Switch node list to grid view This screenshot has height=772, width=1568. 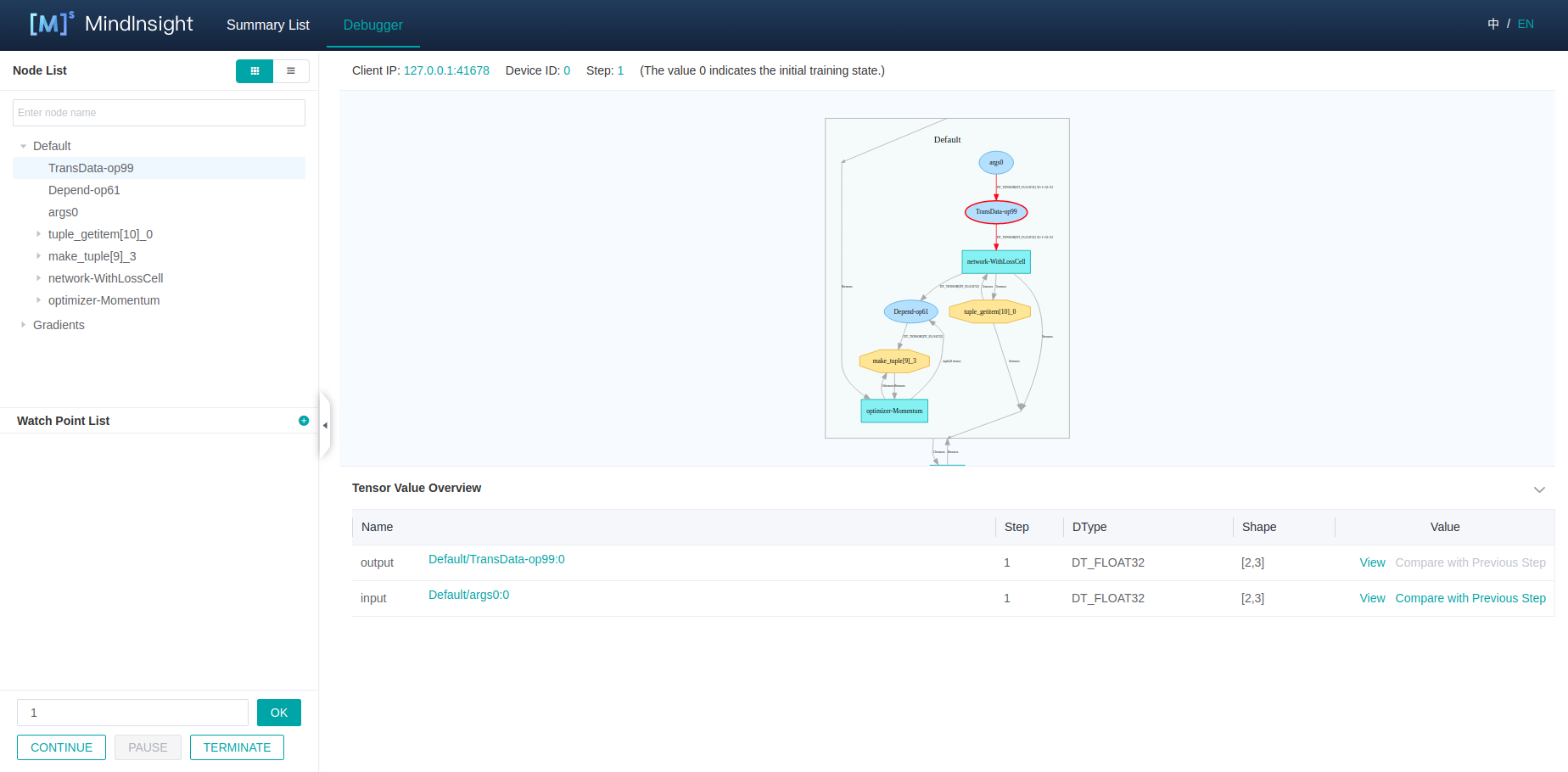255,71
